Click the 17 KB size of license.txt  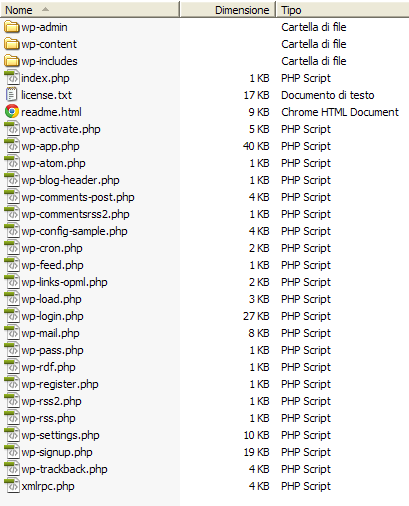pyautogui.click(x=256, y=95)
